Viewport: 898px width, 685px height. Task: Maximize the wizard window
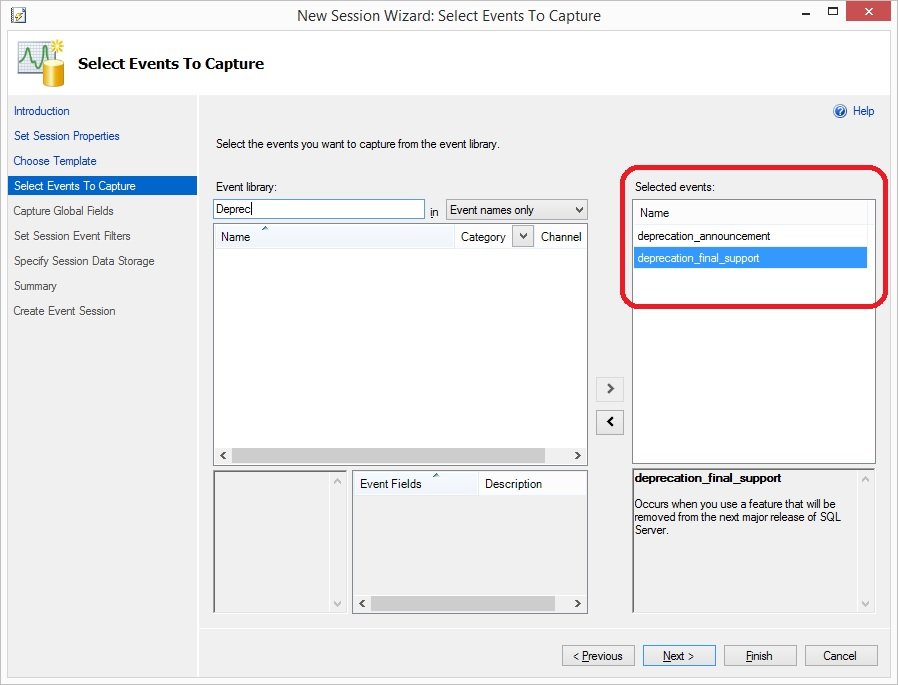(x=833, y=11)
